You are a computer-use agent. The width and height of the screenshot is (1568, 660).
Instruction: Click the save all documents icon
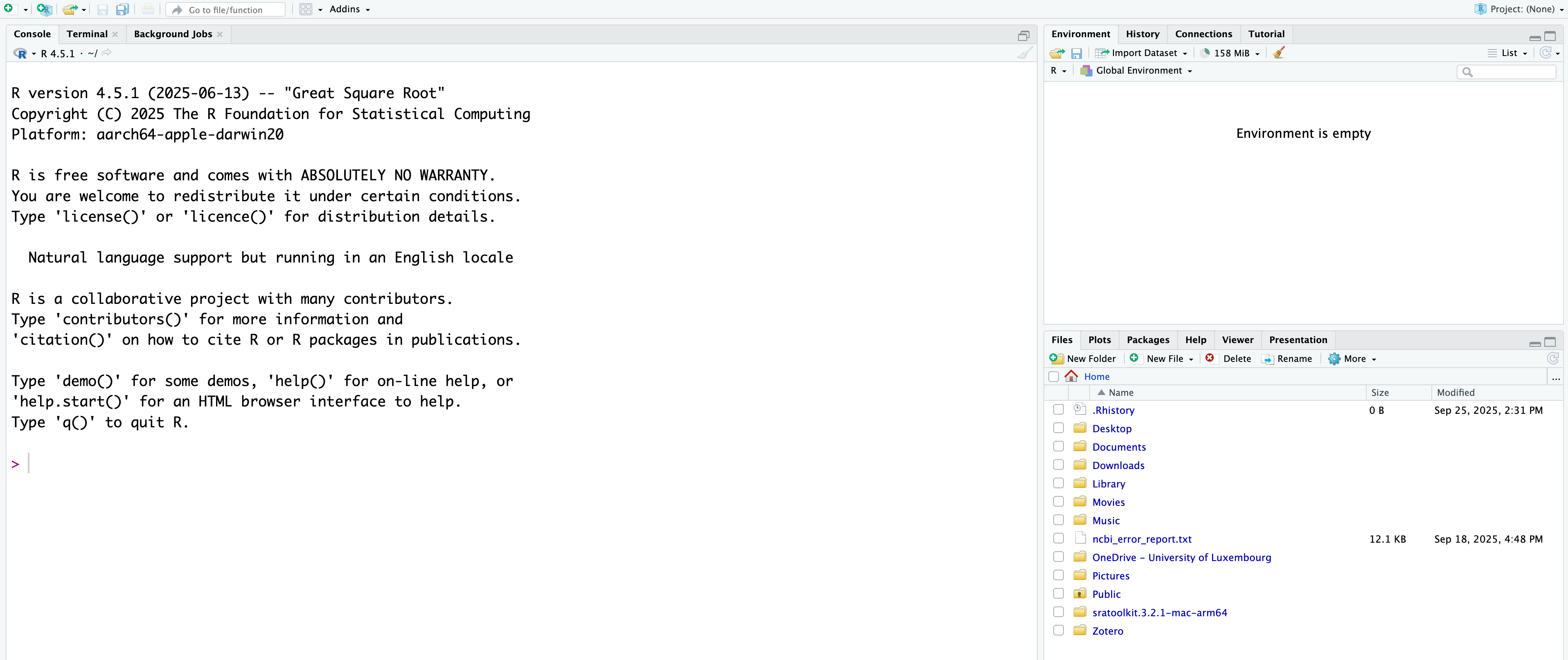tap(122, 9)
